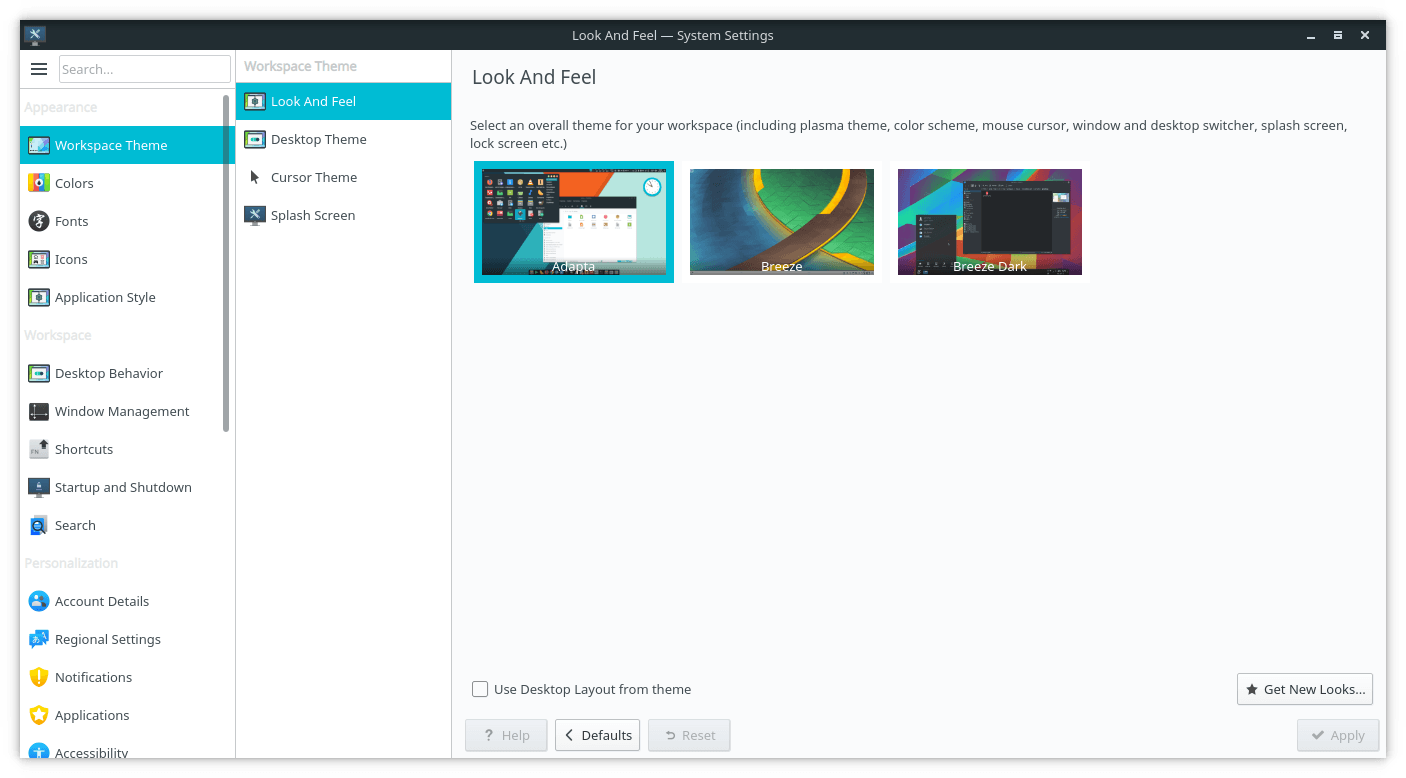Image resolution: width=1406 pixels, height=778 pixels.
Task: Select the Cursor Theme label
Action: [314, 177]
